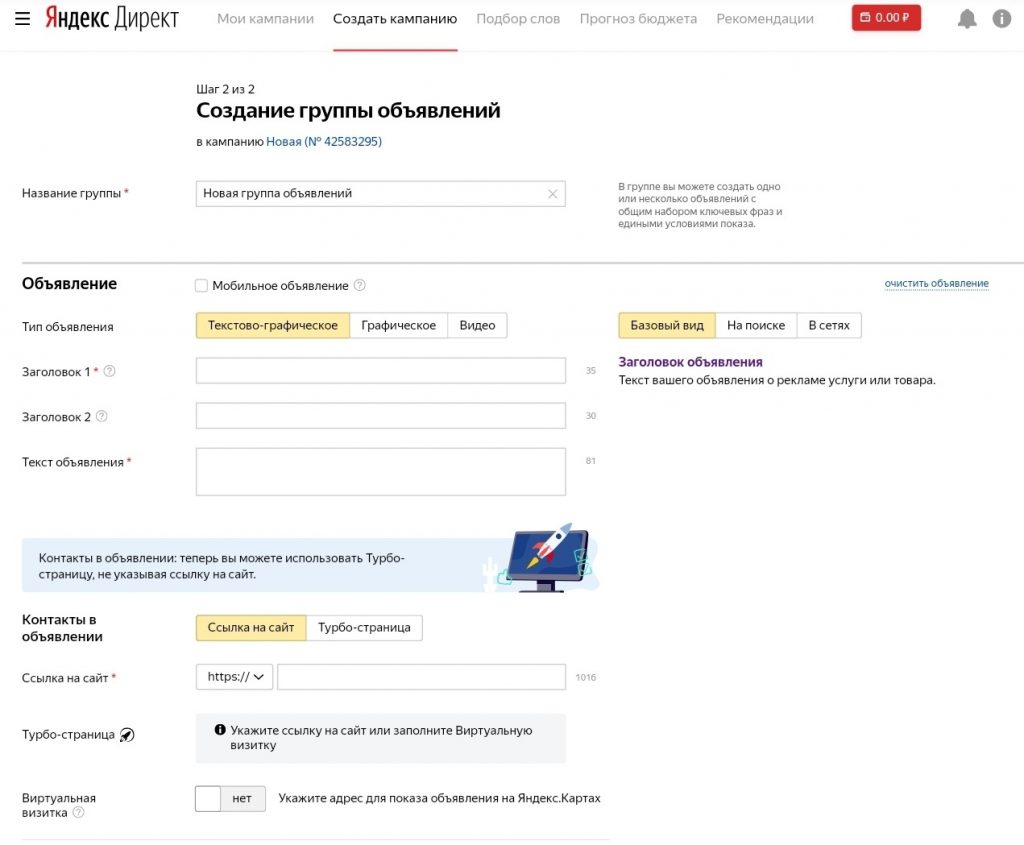Click the Текст объявления text area

pos(380,471)
